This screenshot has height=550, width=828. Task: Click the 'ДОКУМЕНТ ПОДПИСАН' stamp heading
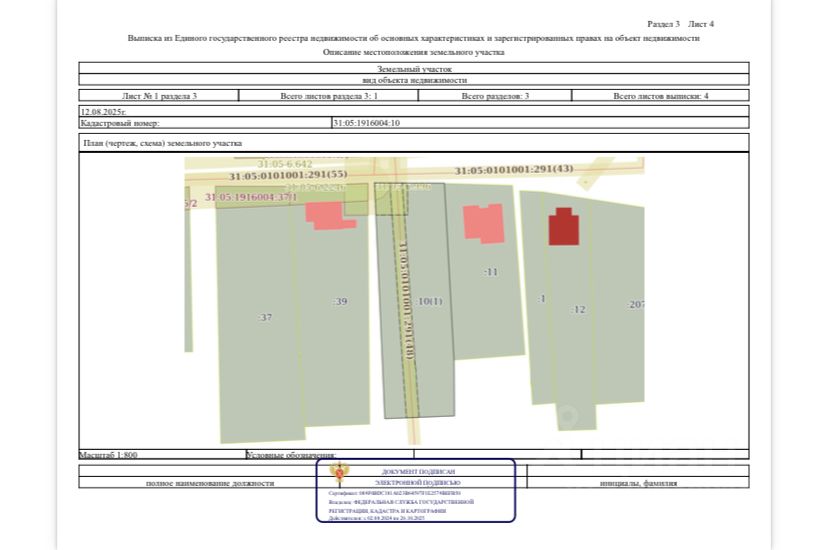pyautogui.click(x=418, y=472)
